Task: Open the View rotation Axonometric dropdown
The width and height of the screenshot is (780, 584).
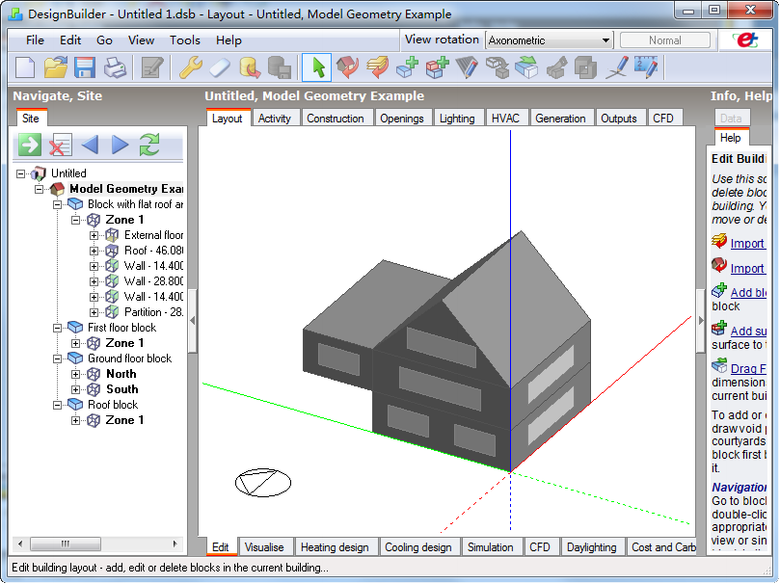Action: tap(549, 41)
